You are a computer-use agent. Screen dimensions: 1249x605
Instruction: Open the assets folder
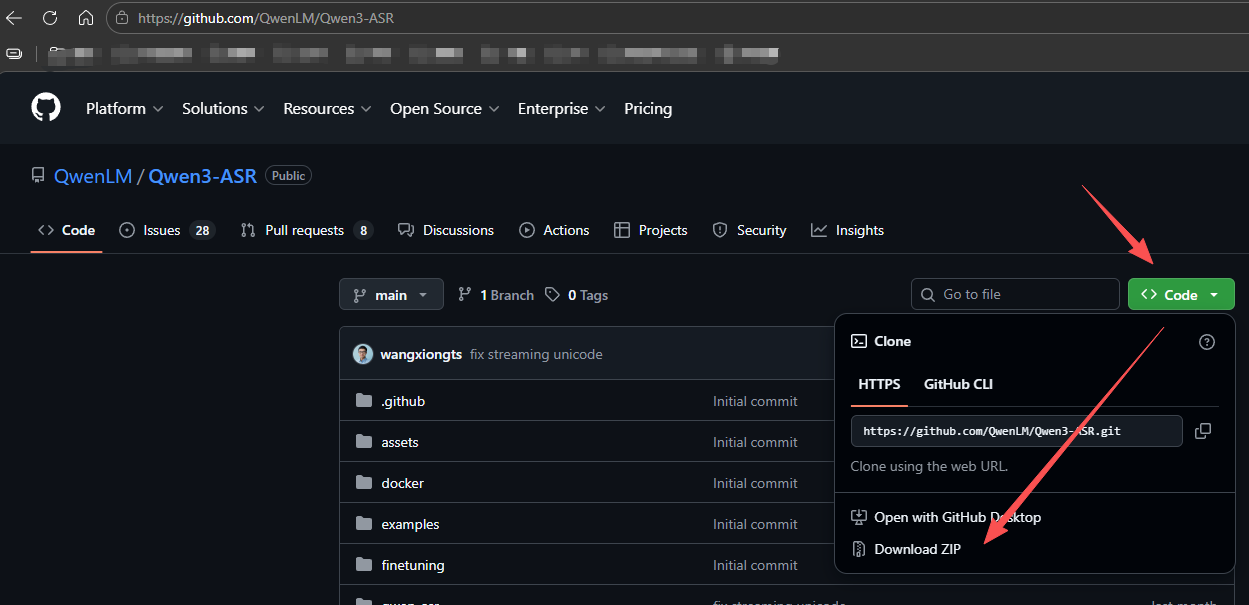coord(400,442)
